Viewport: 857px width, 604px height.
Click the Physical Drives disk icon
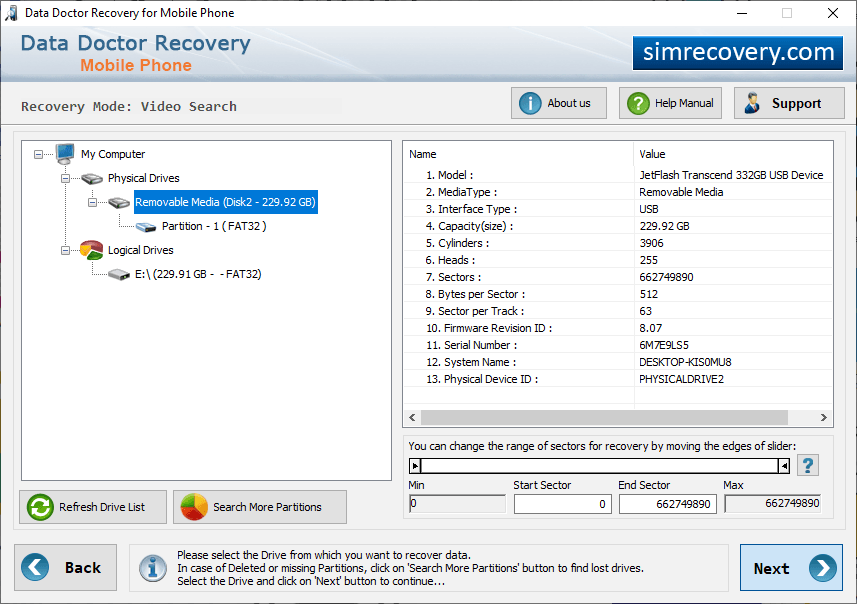tap(92, 178)
